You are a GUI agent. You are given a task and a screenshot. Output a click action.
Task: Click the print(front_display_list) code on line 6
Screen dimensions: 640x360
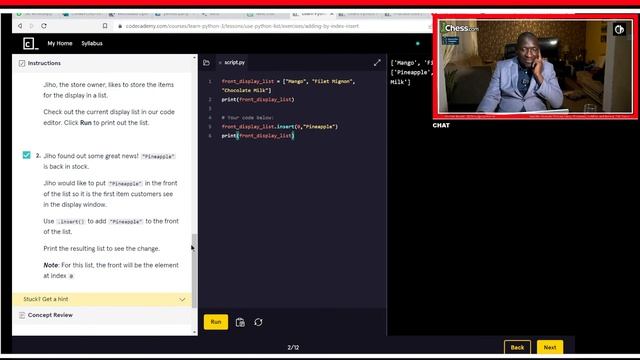[x=258, y=136]
